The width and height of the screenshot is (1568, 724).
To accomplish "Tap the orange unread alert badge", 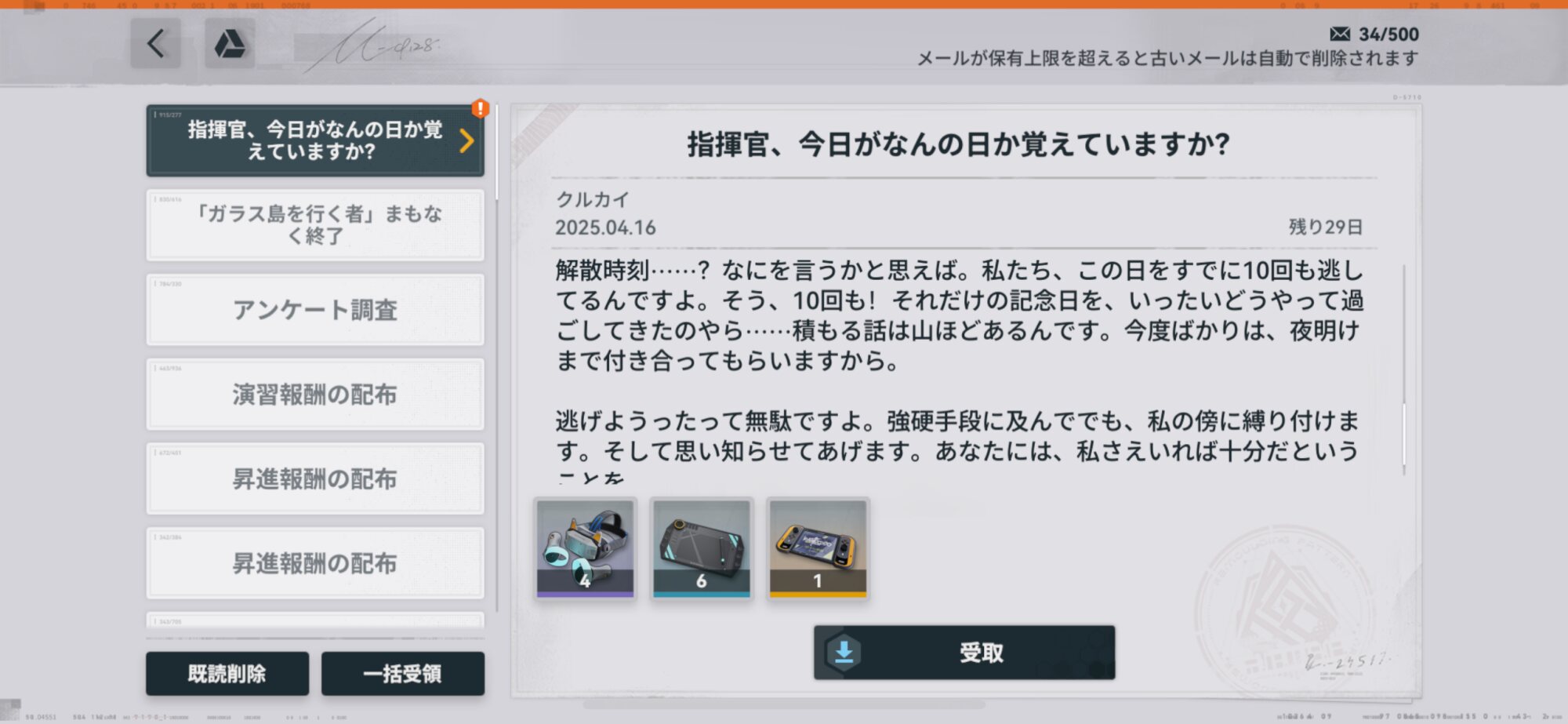I will 480,109.
